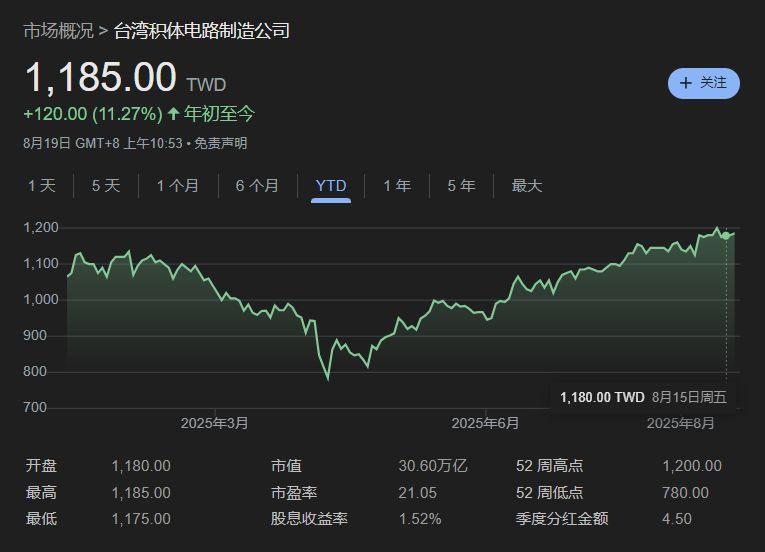Click the 2025年8月 axis label

click(681, 423)
